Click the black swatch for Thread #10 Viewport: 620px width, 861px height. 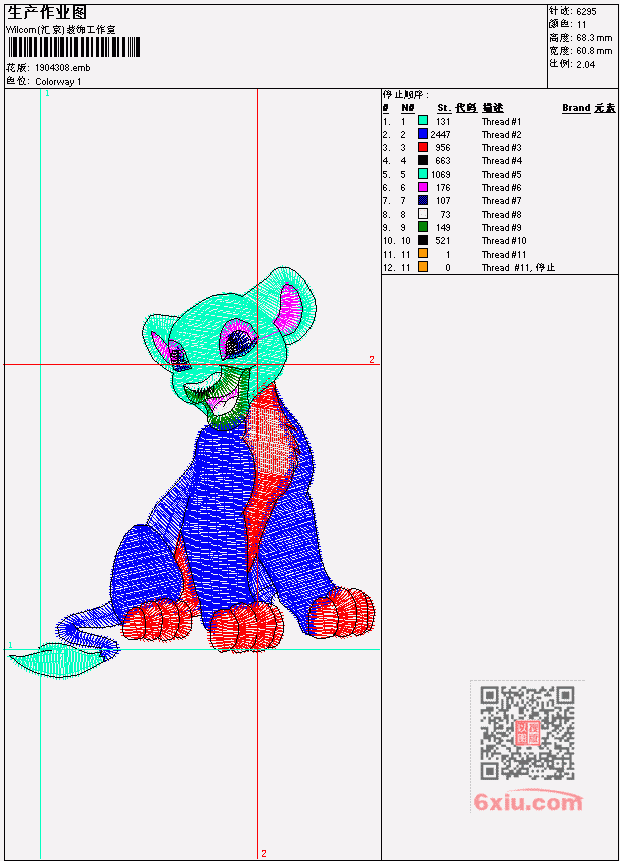click(x=423, y=241)
